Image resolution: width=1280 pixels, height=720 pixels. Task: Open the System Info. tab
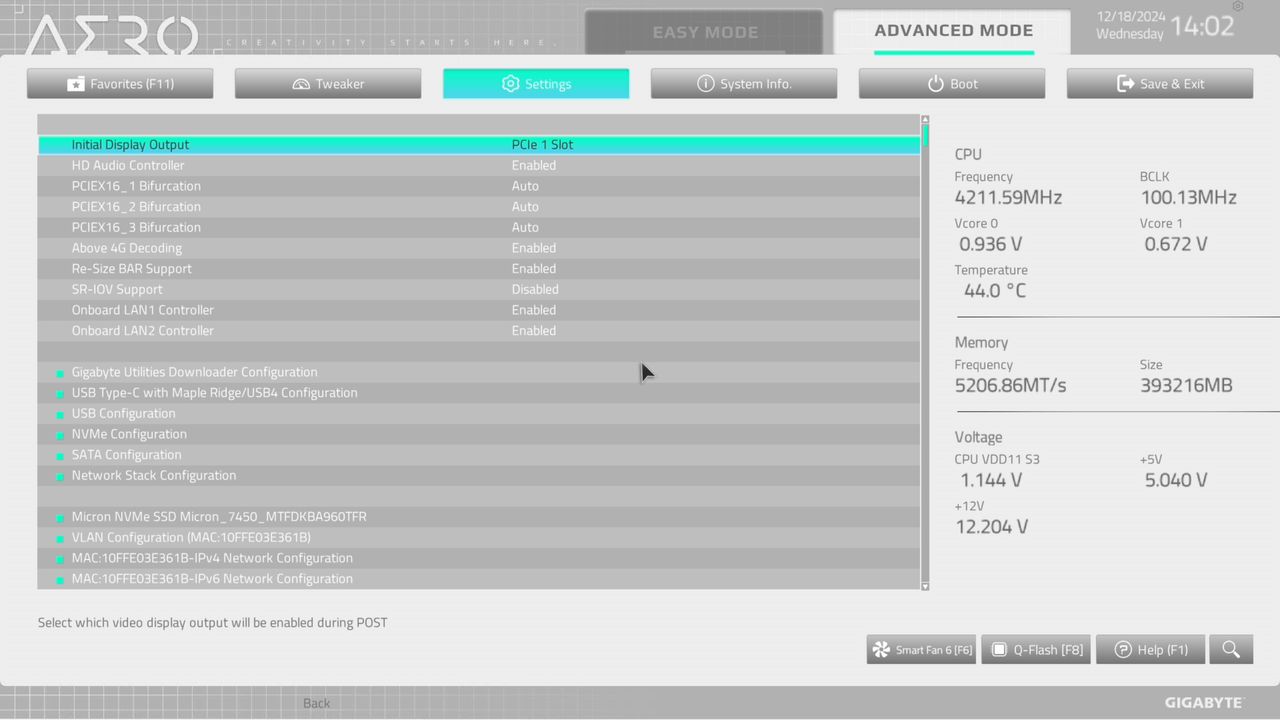(744, 84)
